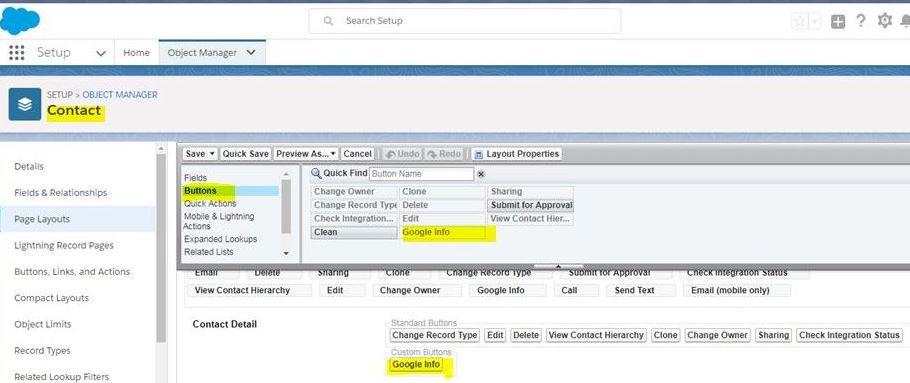
Task: Open Fields & Relationships in sidebar
Action: [x=60, y=193]
